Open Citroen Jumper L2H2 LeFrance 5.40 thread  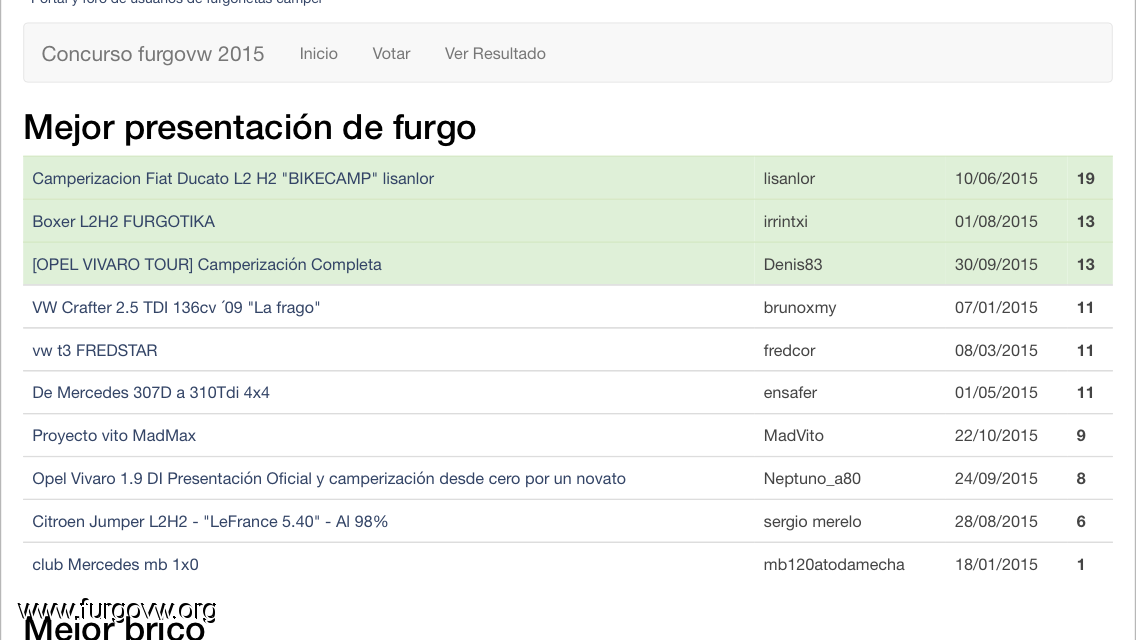[x=210, y=521]
